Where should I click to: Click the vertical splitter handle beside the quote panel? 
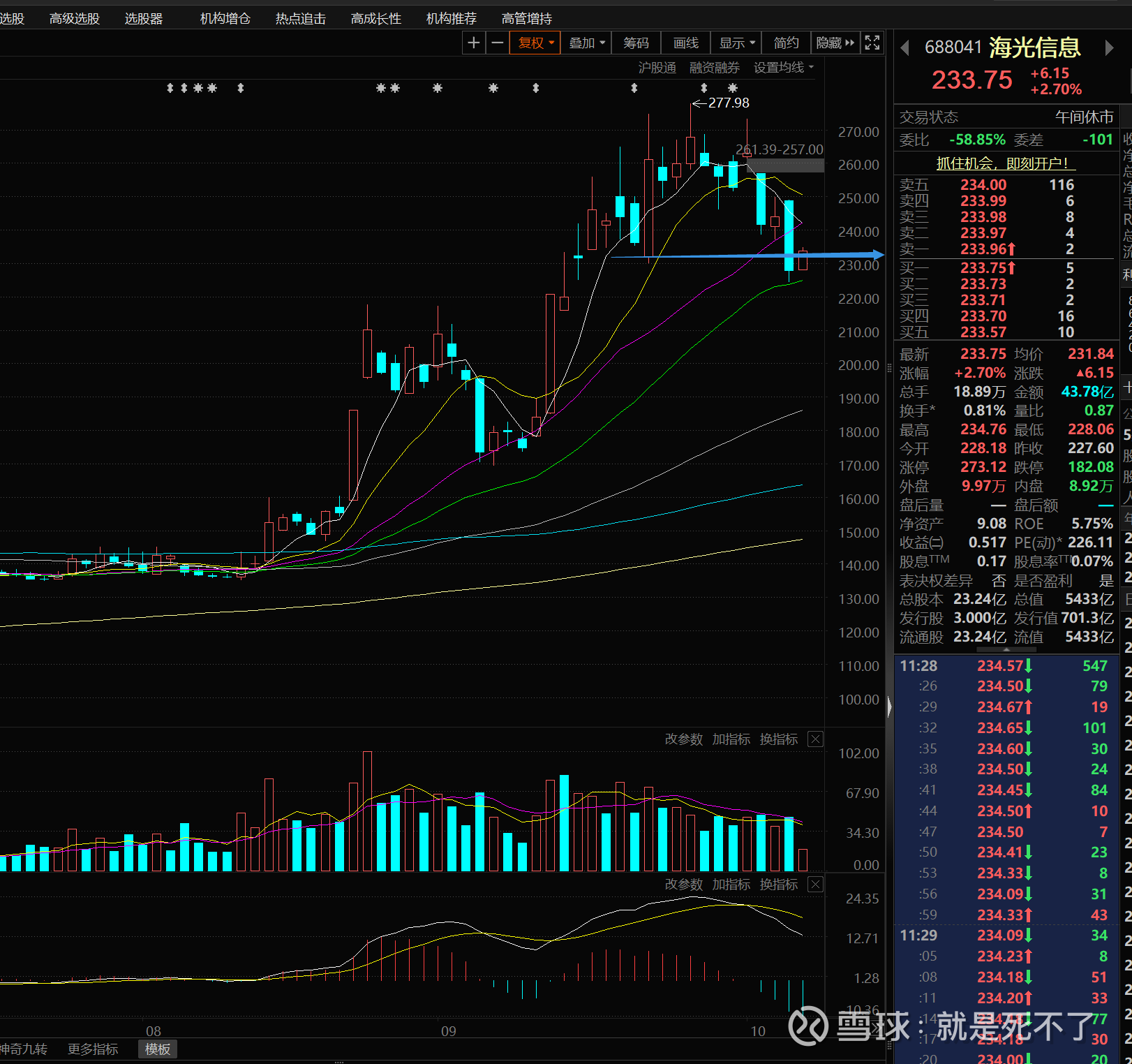click(889, 368)
